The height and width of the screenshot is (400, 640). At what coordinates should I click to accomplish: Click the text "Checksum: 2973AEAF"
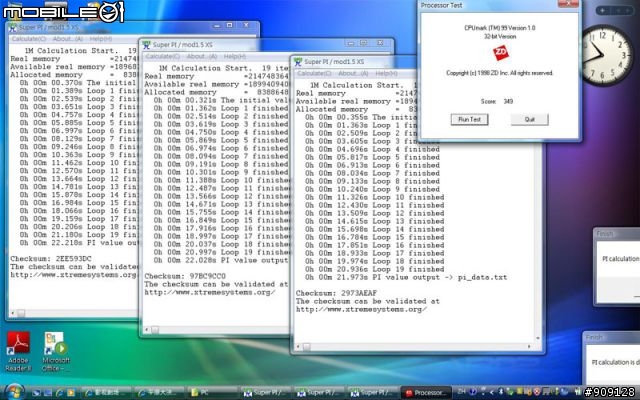click(x=336, y=293)
